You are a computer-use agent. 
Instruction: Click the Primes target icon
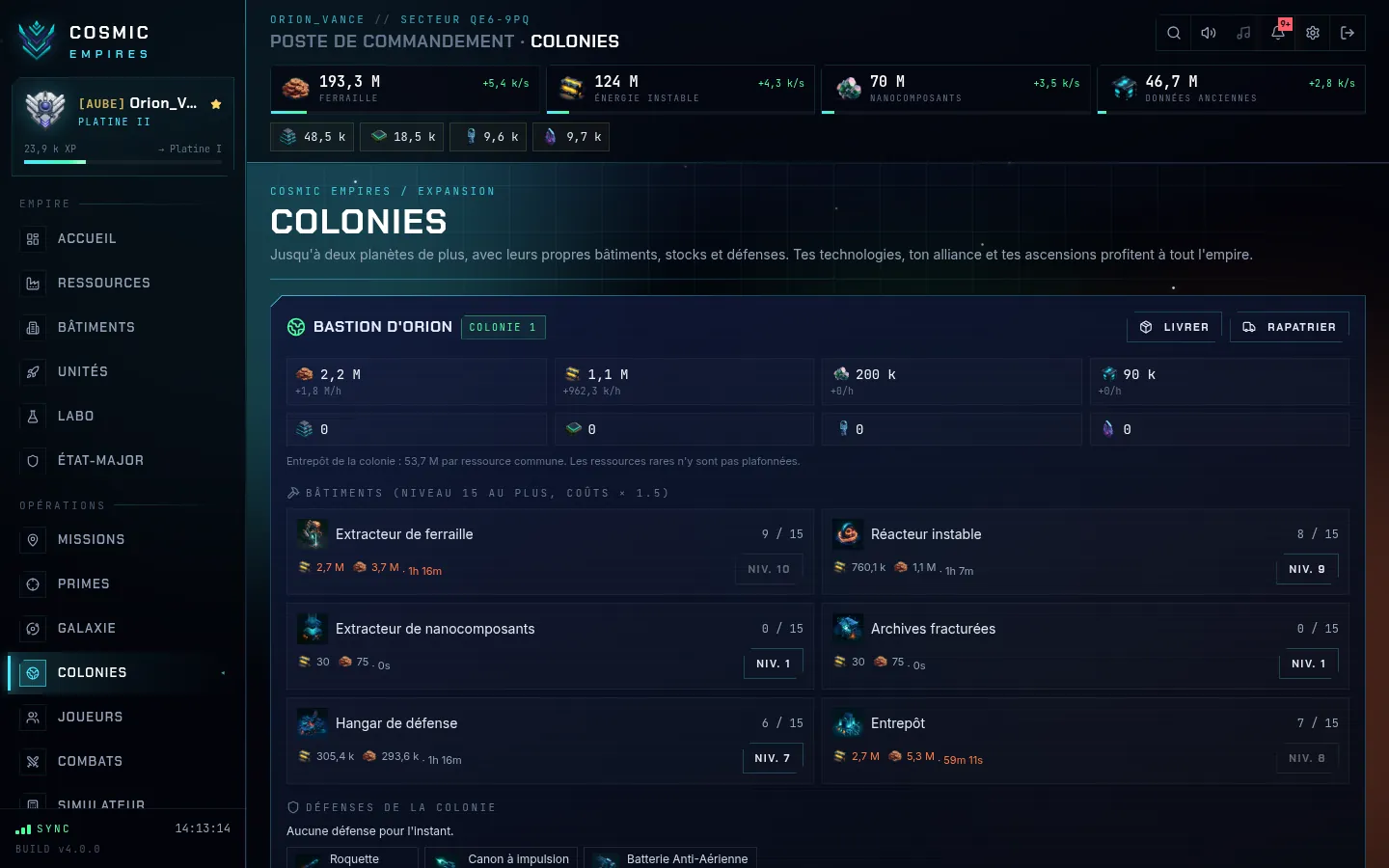33,584
